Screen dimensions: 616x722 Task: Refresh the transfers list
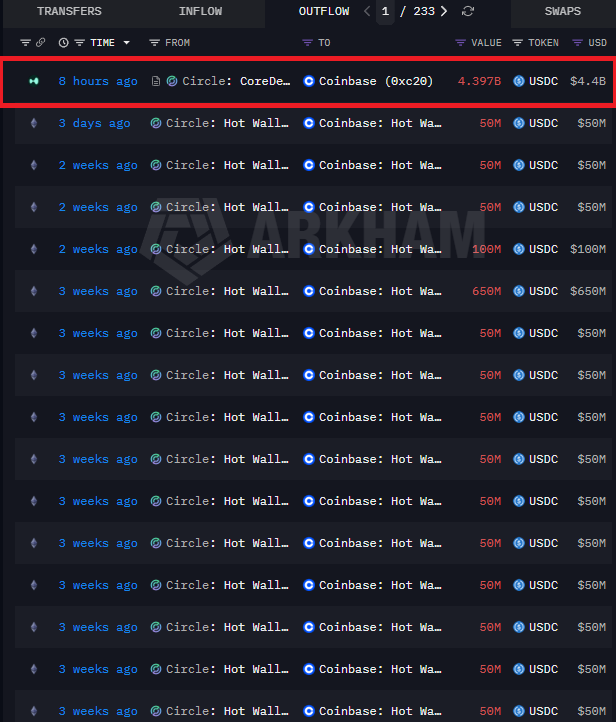(468, 11)
